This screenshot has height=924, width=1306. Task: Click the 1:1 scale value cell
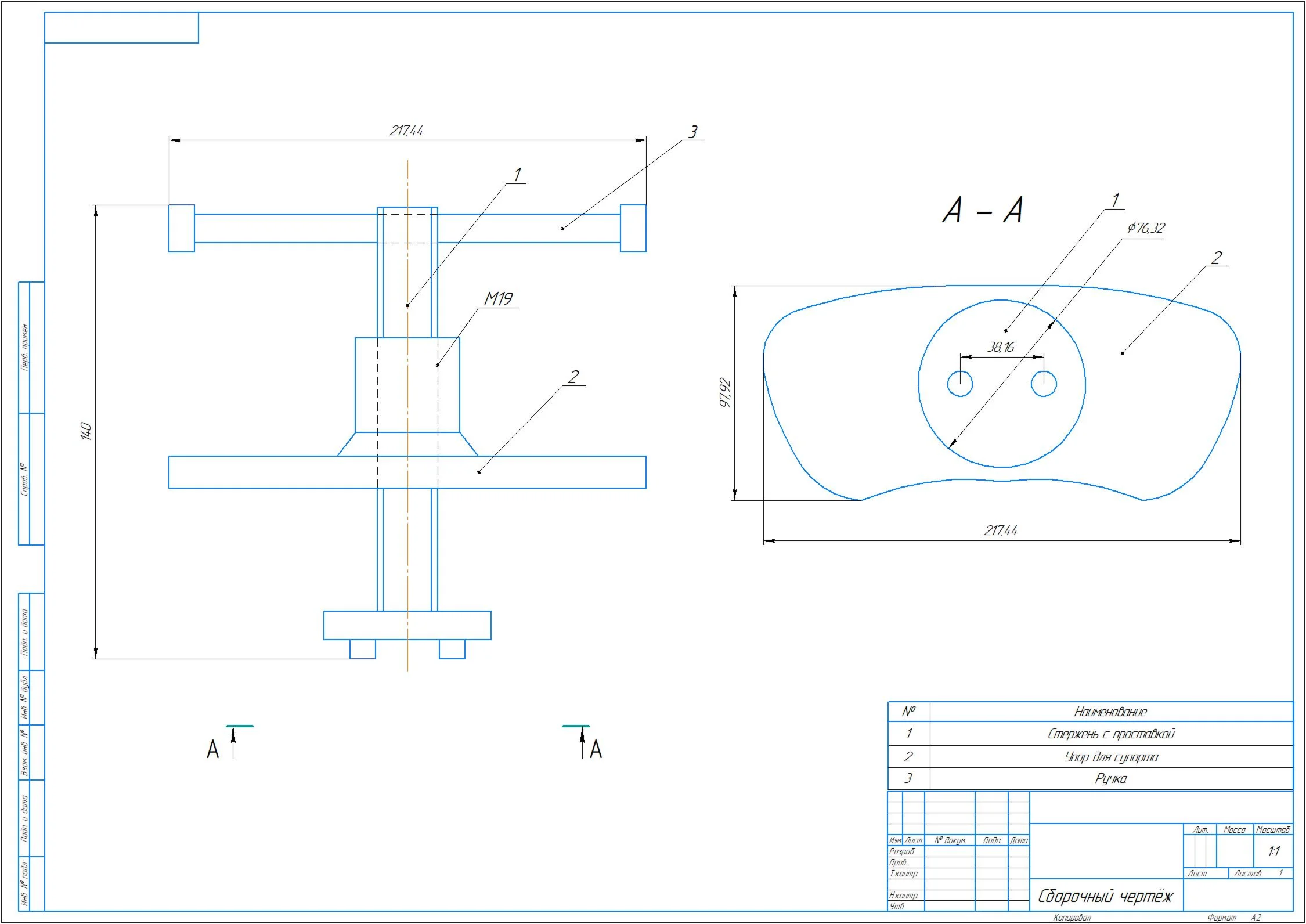(x=1273, y=851)
